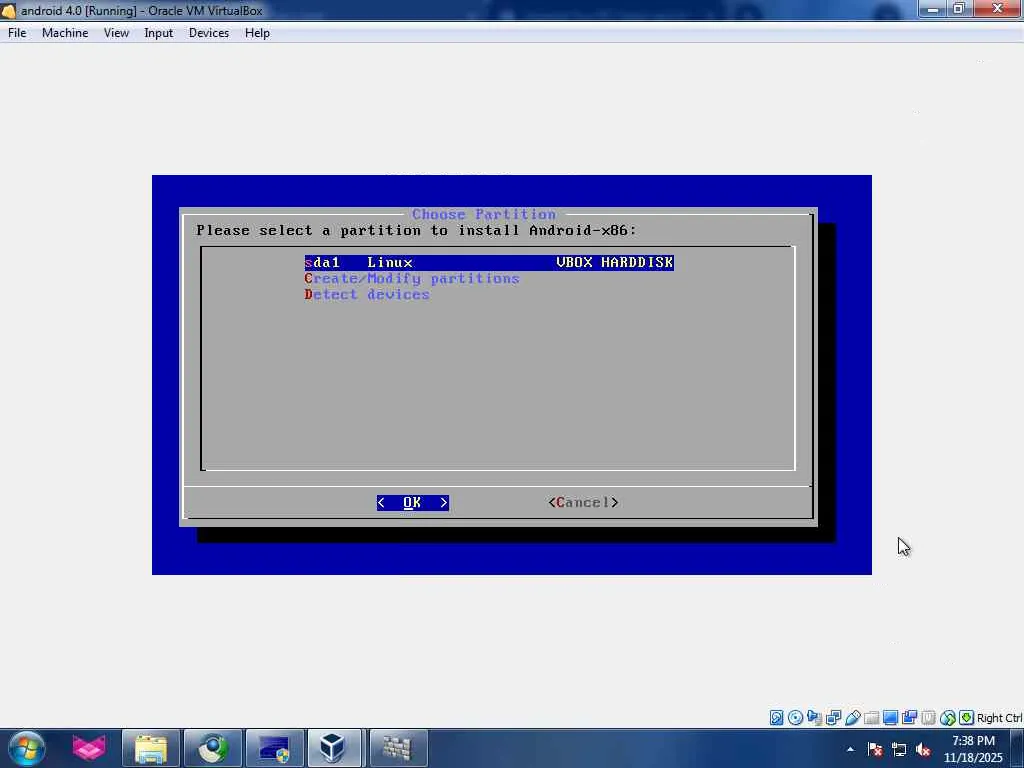This screenshot has width=1024, height=768.
Task: Click the muted volume tray icon
Action: [923, 749]
